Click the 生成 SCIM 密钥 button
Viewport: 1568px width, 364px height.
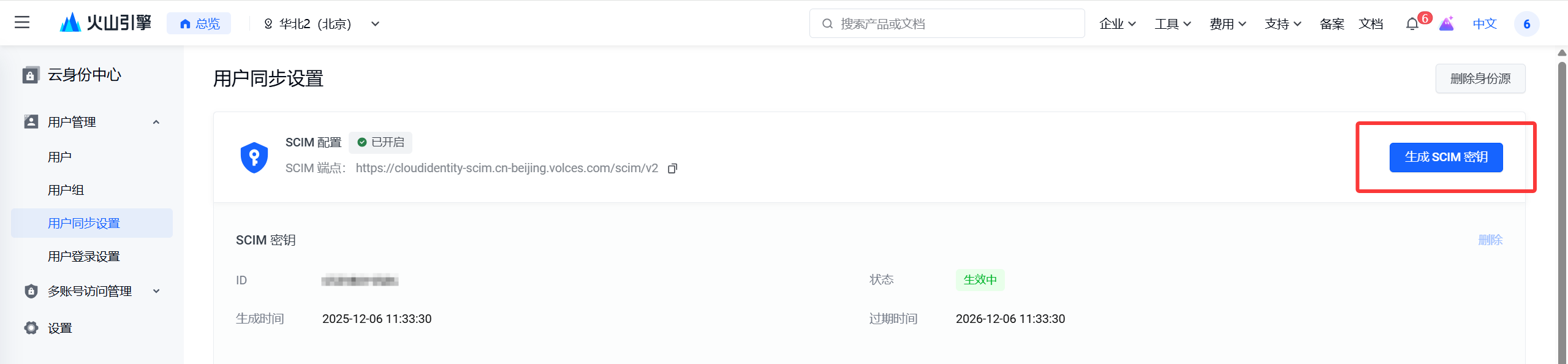pyautogui.click(x=1445, y=157)
